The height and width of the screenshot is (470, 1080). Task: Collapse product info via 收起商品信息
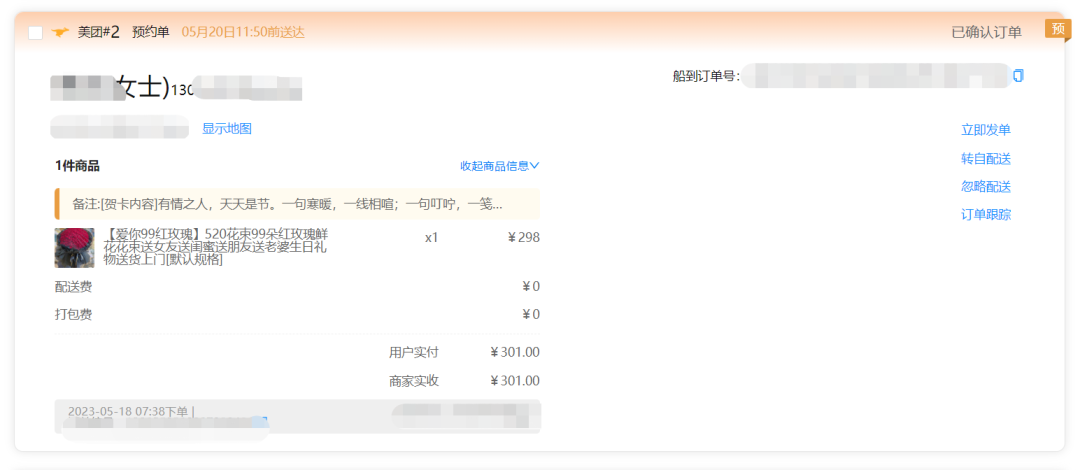tap(500, 165)
